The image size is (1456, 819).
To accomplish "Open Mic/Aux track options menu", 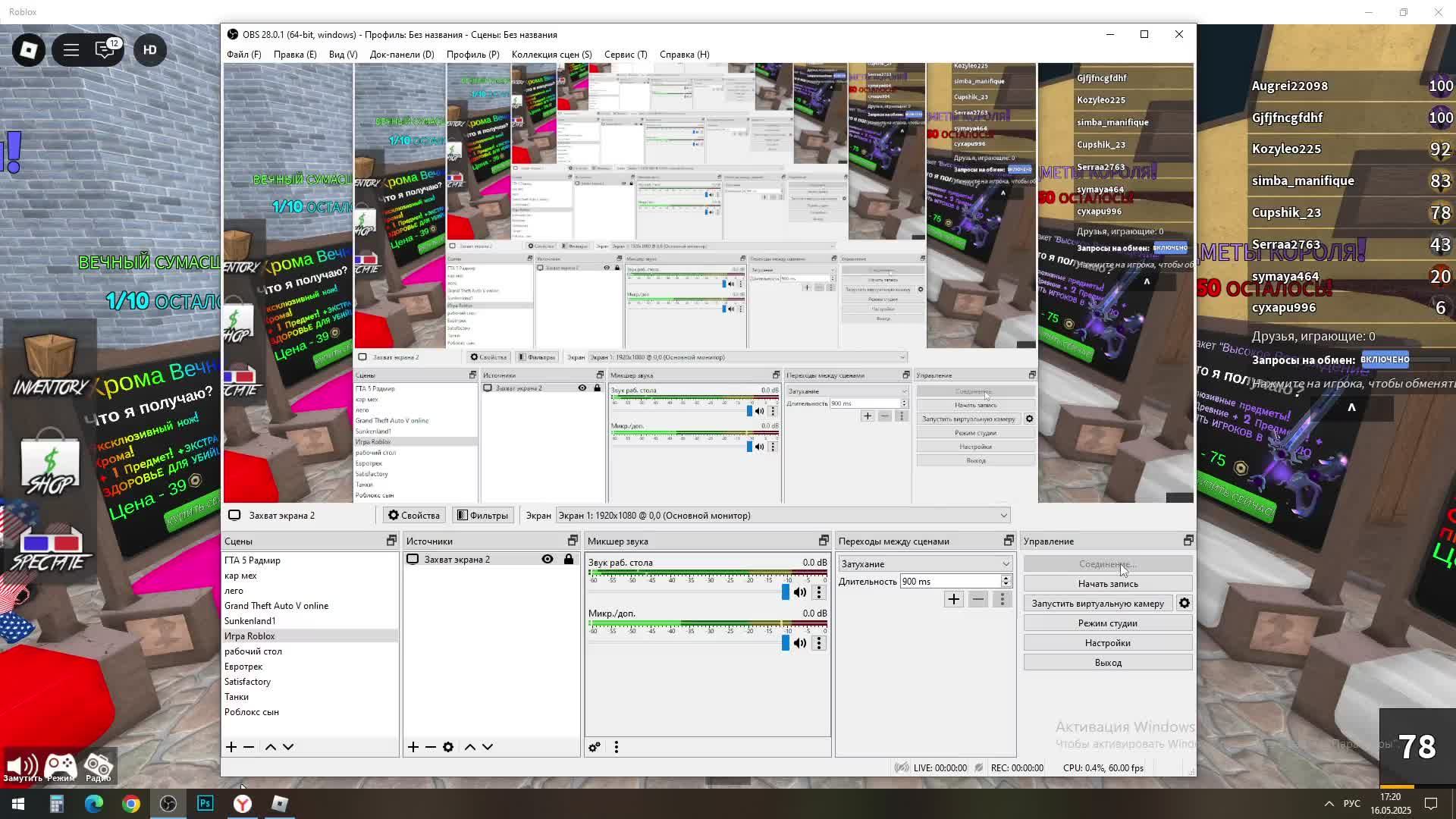I will (x=819, y=643).
